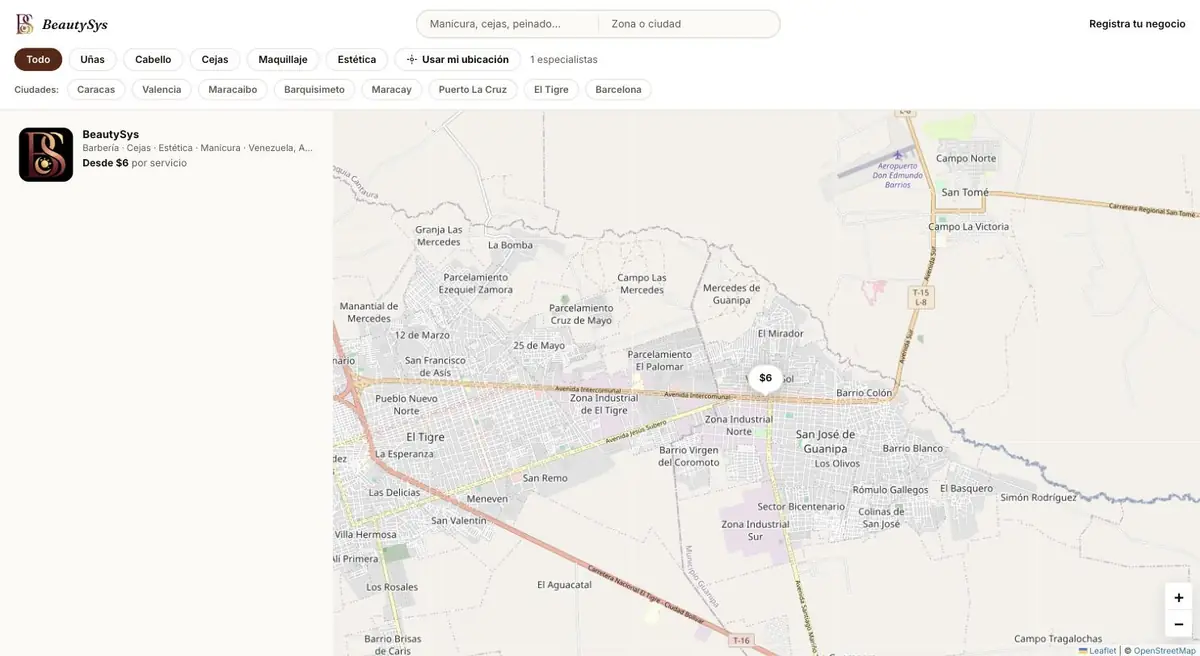The width and height of the screenshot is (1200, 656).
Task: Click the Campo Norte map label
Action: tap(966, 158)
